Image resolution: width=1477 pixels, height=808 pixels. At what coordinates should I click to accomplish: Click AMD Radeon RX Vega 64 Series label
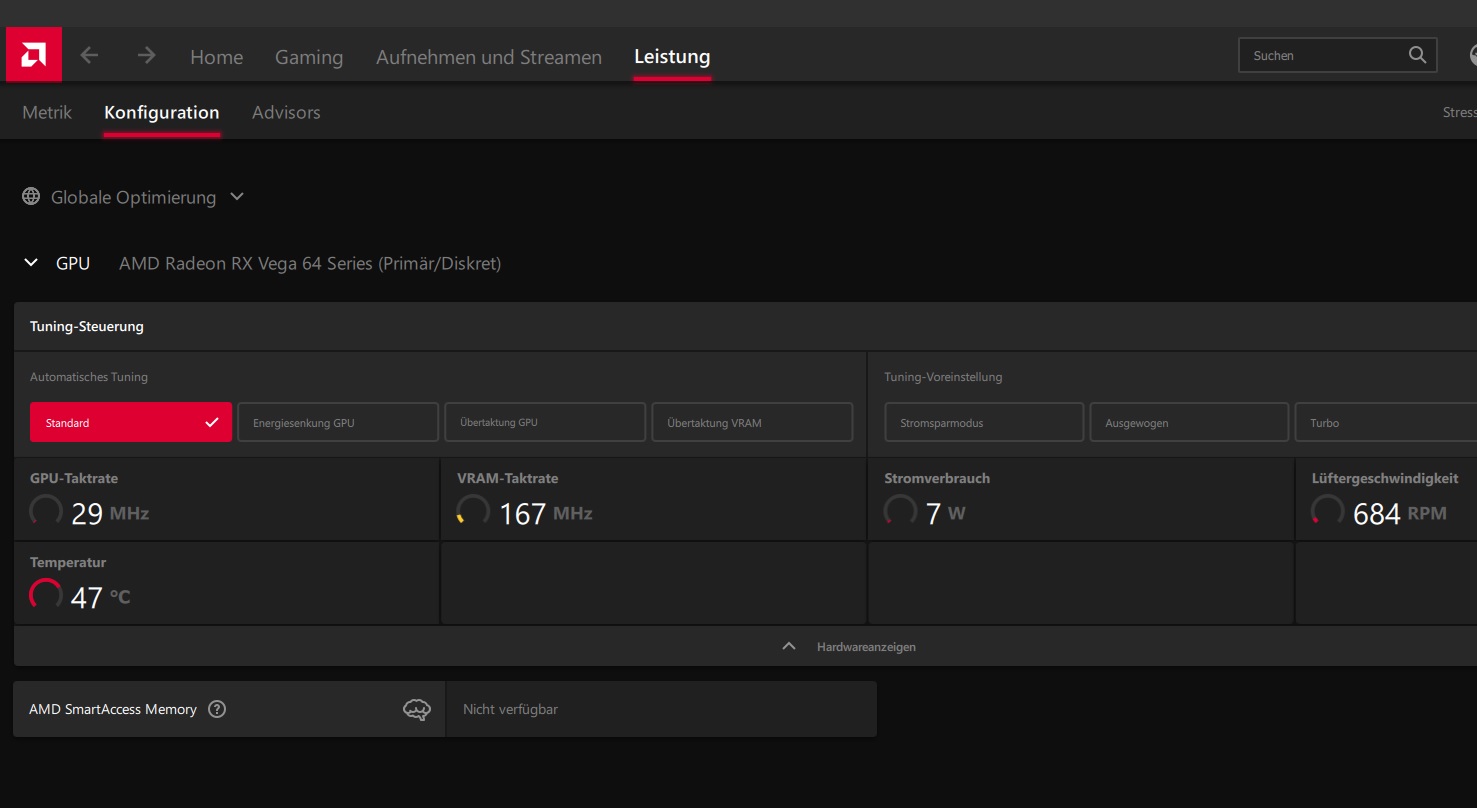(310, 263)
